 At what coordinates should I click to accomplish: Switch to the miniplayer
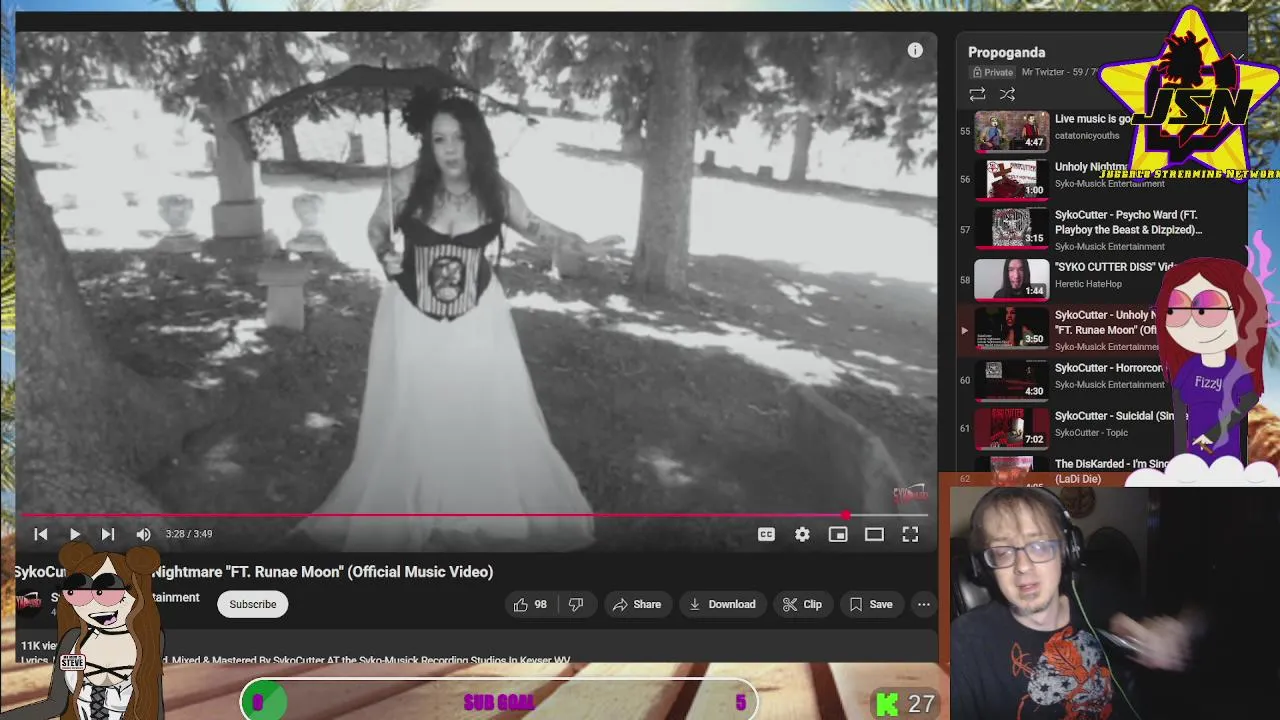click(838, 534)
